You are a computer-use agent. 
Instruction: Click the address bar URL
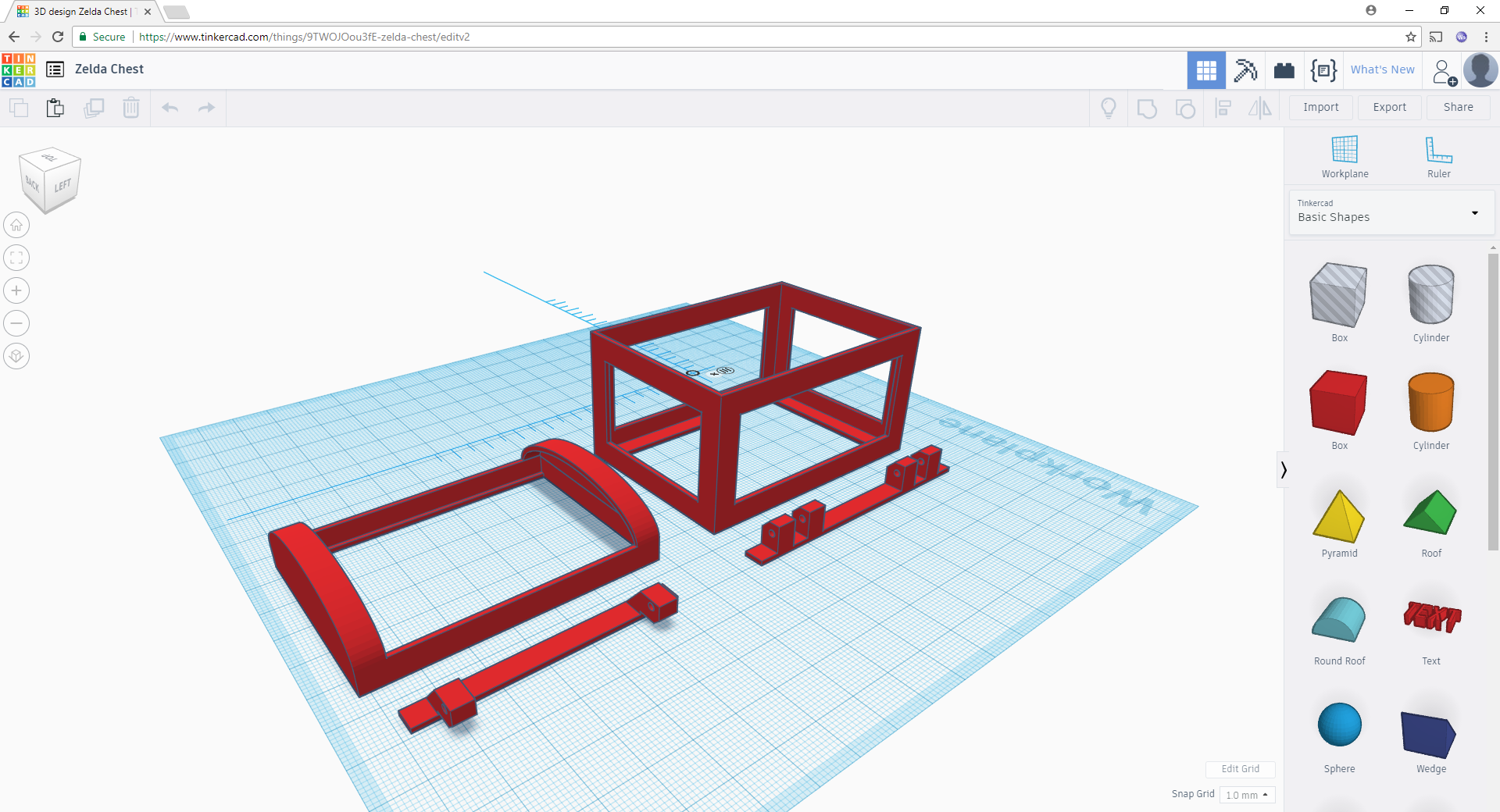pyautogui.click(x=305, y=37)
